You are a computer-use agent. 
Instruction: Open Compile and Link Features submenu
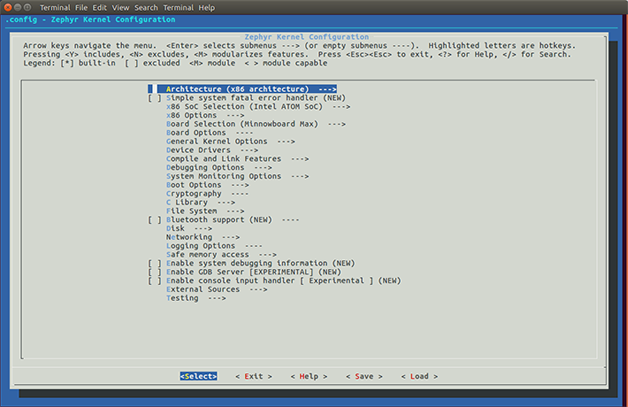238,159
